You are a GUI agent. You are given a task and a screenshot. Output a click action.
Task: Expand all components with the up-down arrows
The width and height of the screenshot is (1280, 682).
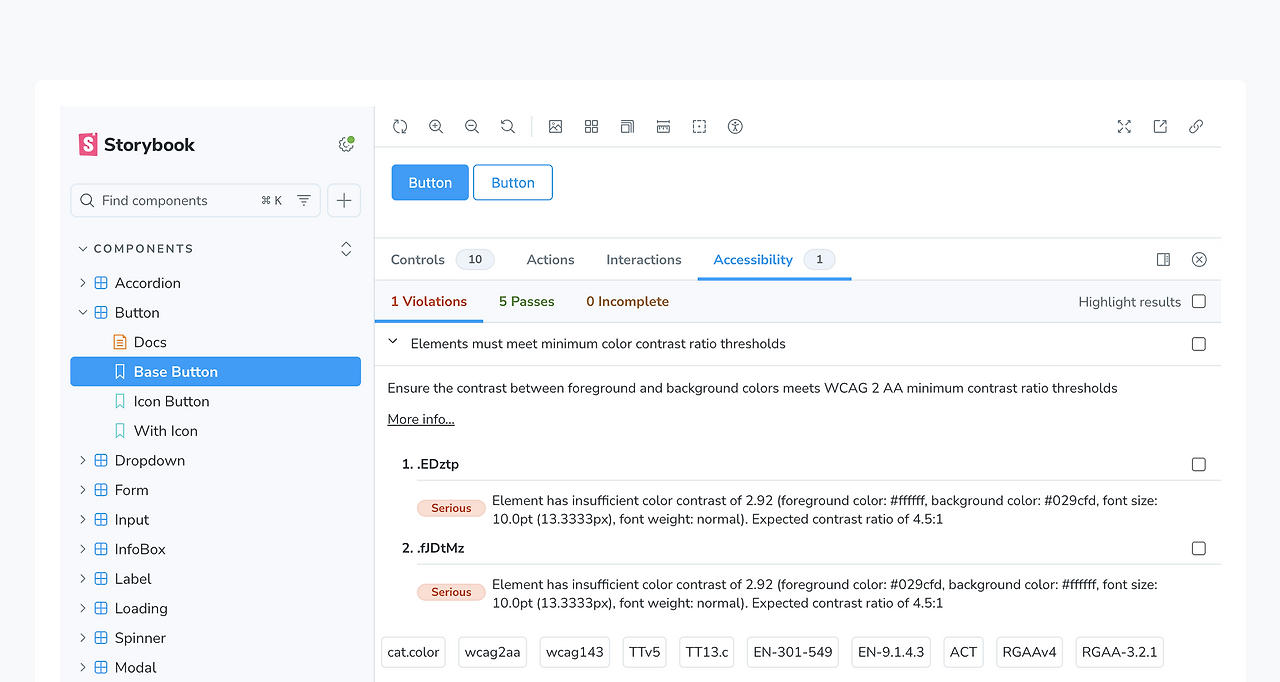(x=346, y=248)
